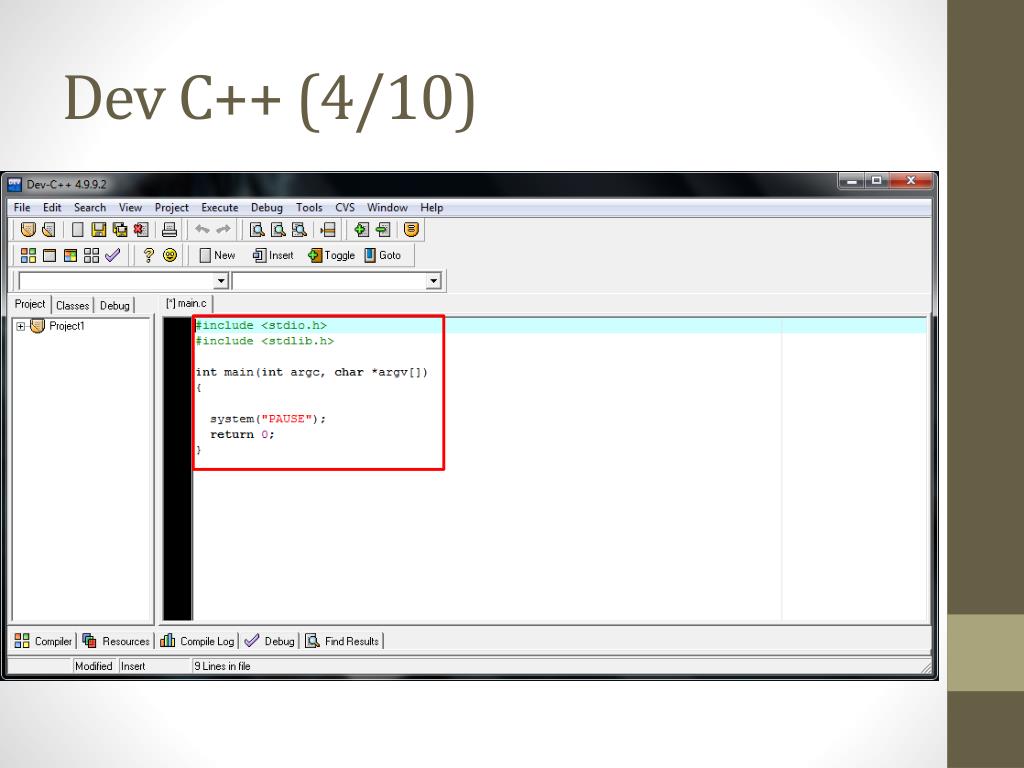Select Project1 in the project tree
Screen dimensions: 1024x768
pos(67,326)
